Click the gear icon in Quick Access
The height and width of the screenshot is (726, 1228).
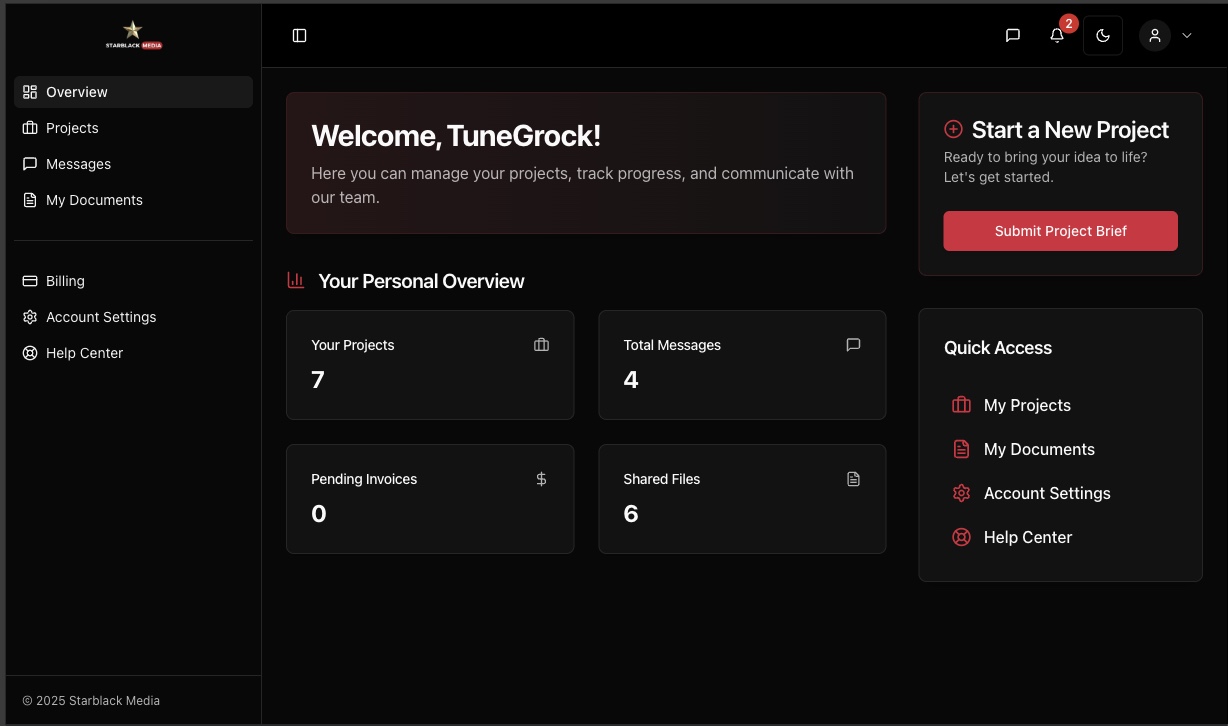961,493
